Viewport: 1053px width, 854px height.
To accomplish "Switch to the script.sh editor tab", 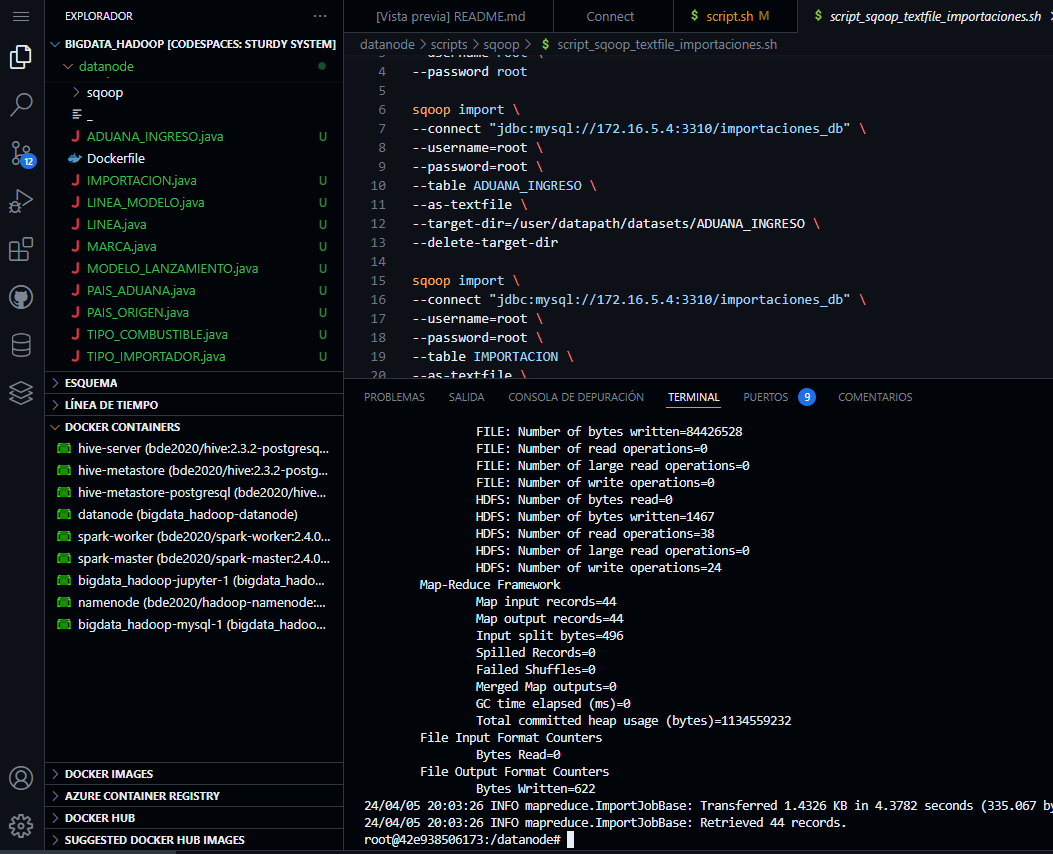I will 729,17.
